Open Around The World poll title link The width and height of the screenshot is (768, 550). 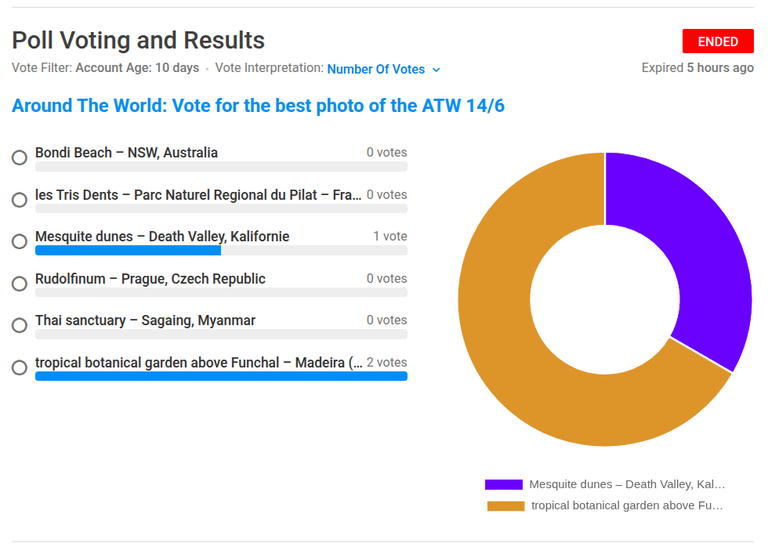[x=258, y=106]
